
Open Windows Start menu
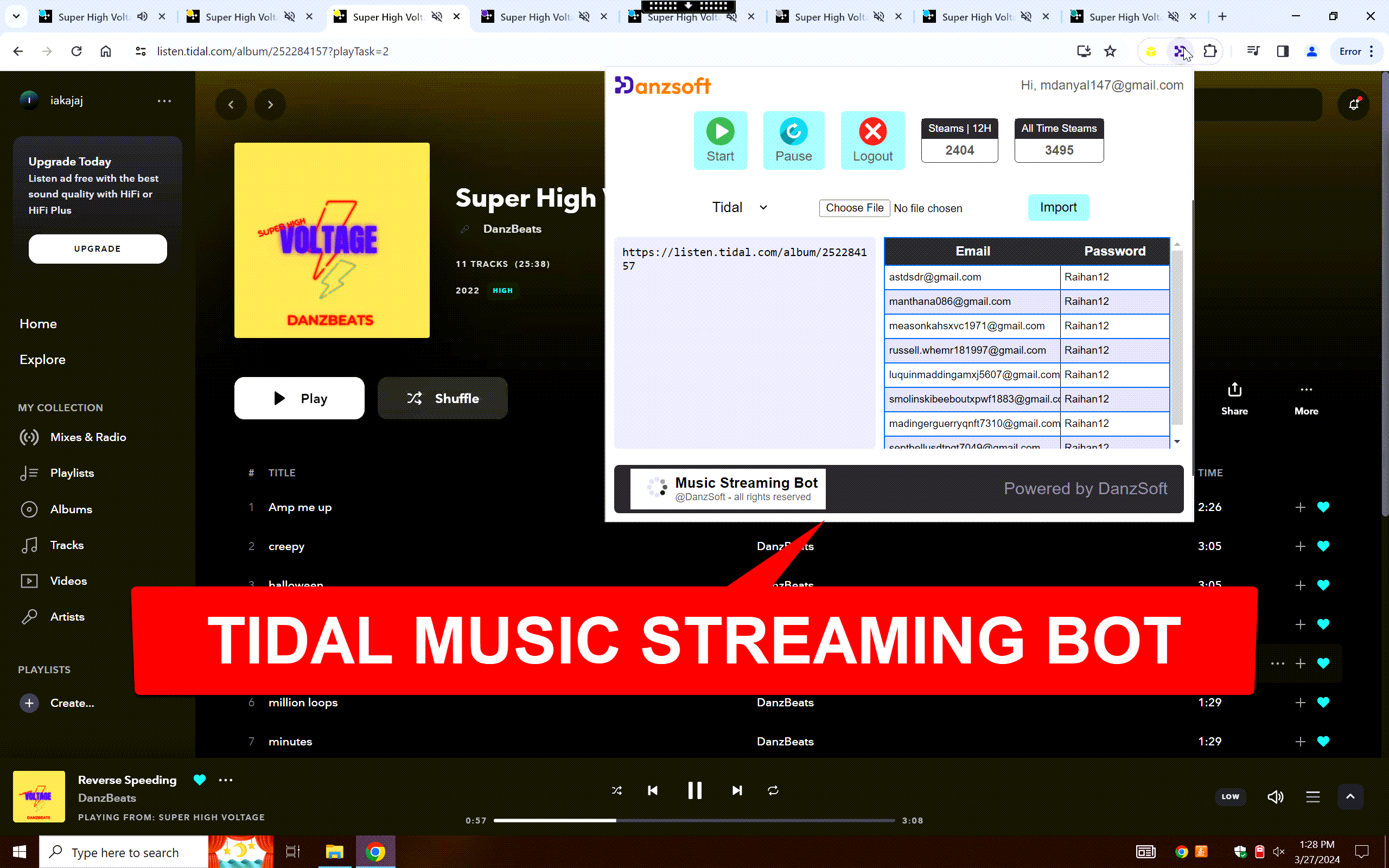coord(19,852)
